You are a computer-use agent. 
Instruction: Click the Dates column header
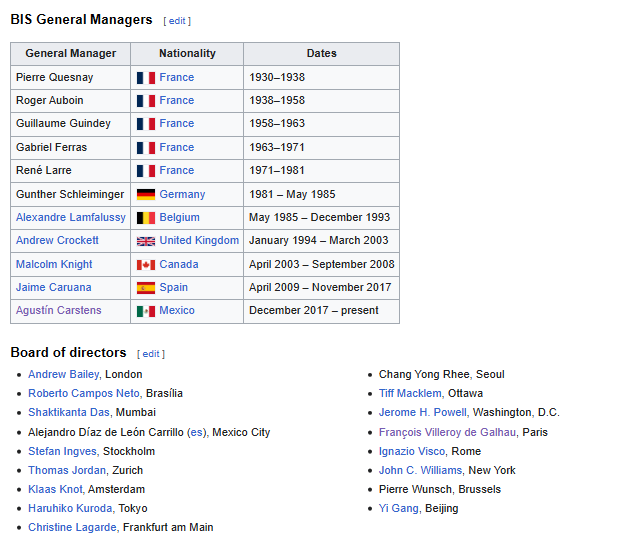point(321,54)
